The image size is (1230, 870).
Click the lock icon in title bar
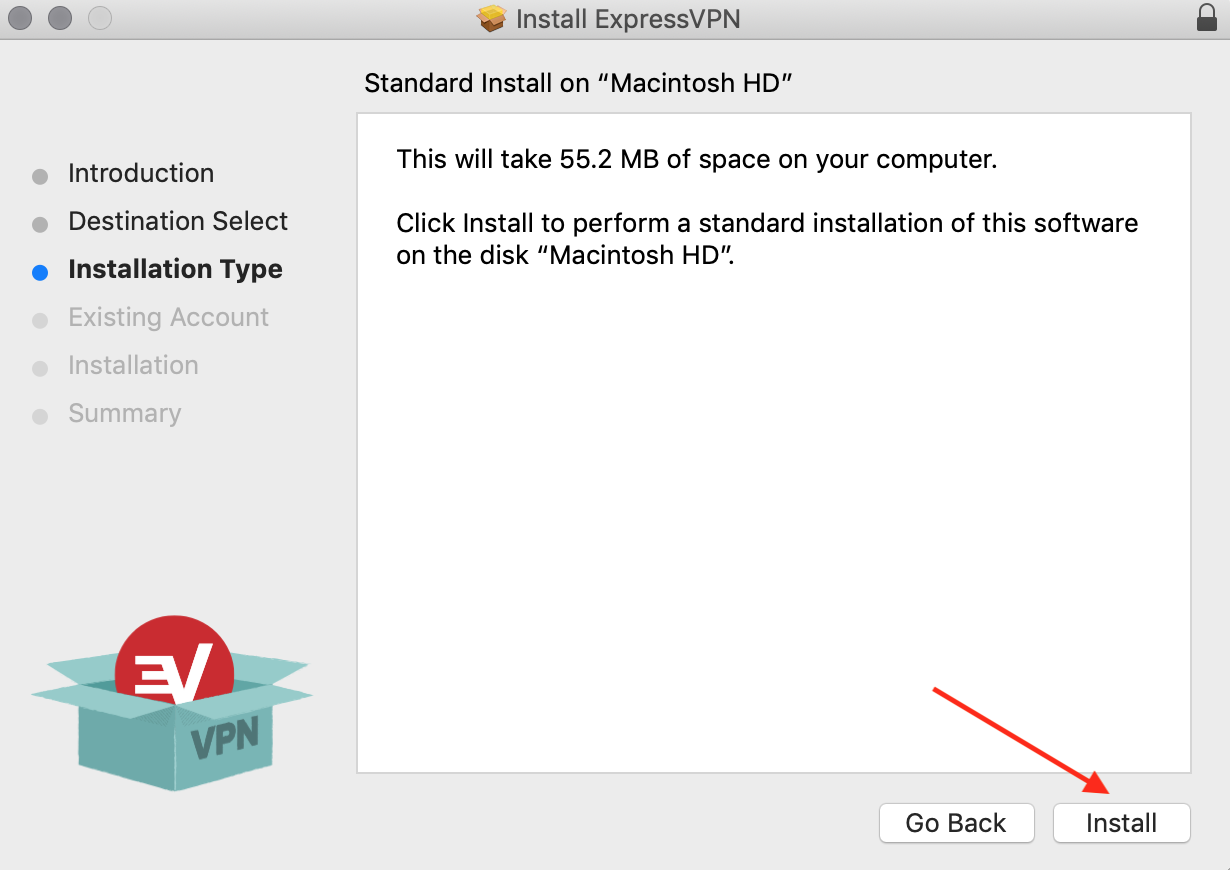pyautogui.click(x=1207, y=18)
